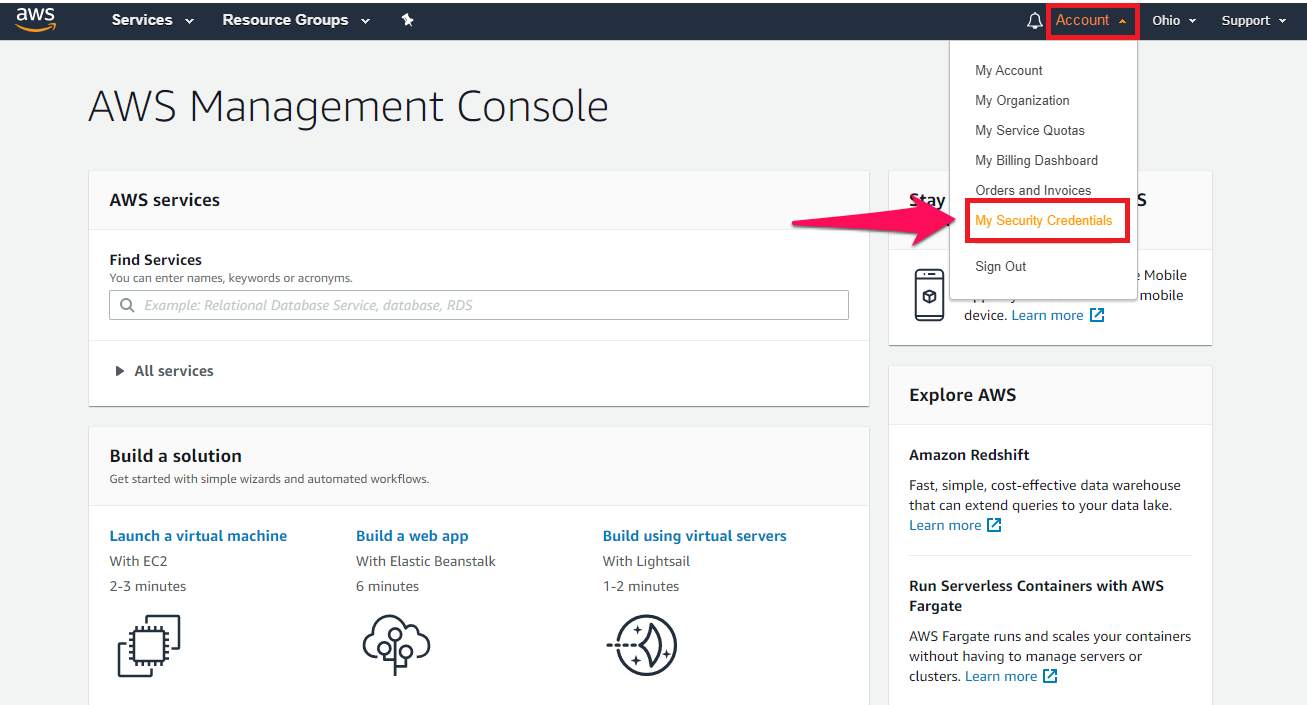Viewport: 1307px width, 705px height.
Task: Click the enter names, keywords or acronyms hint
Action: (231, 278)
